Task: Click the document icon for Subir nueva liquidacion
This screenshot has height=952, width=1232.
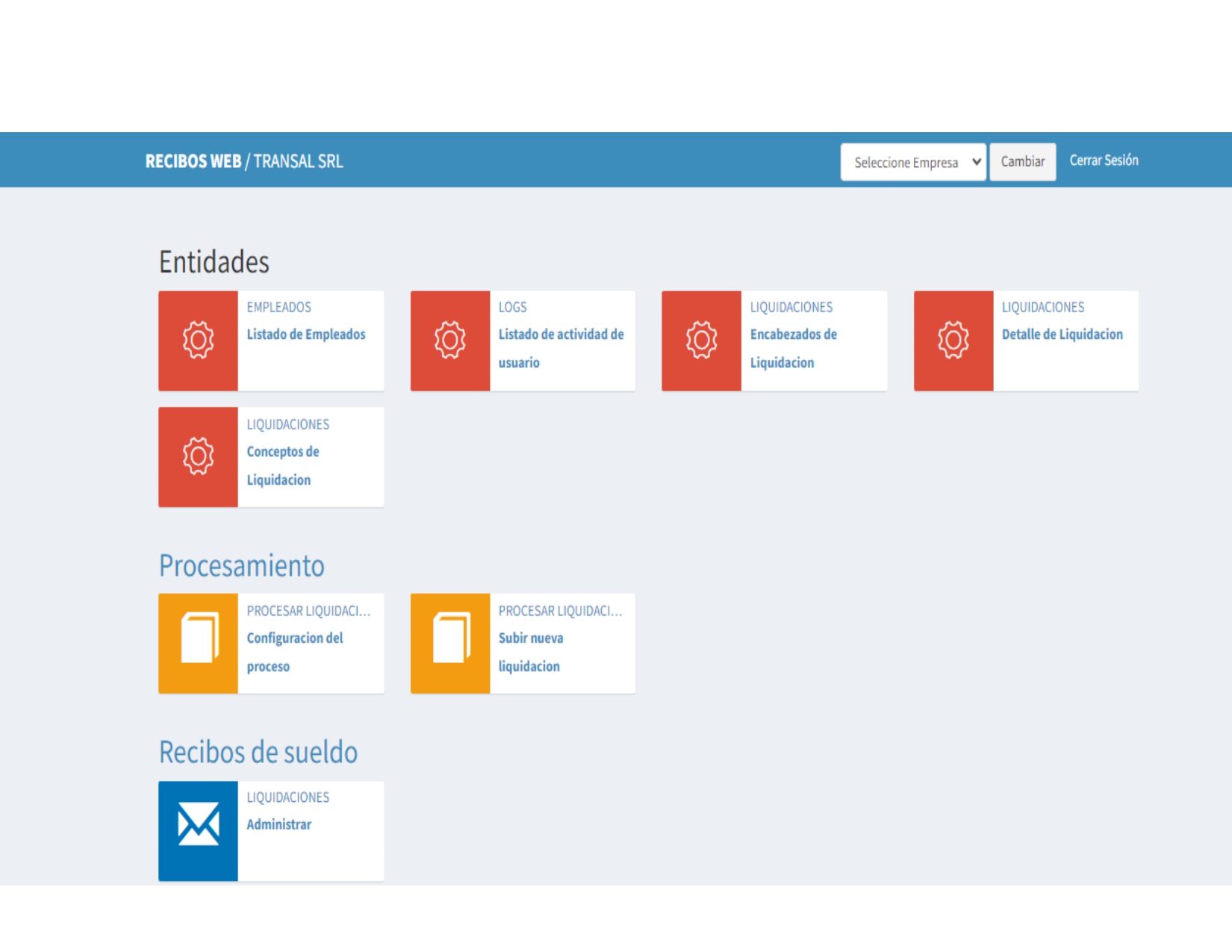Action: pyautogui.click(x=449, y=643)
